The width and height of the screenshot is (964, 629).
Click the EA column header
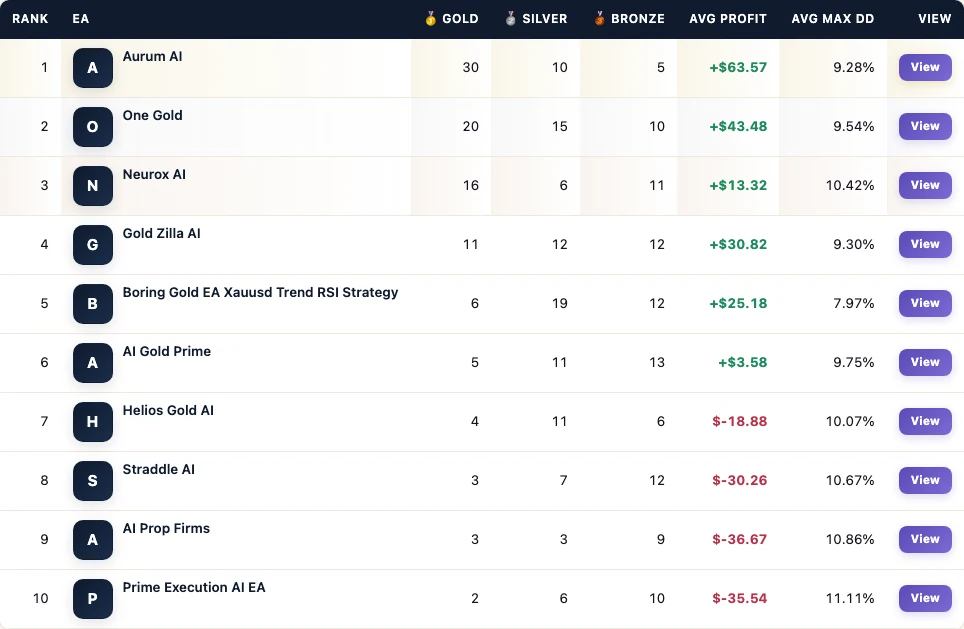pyautogui.click(x=81, y=19)
